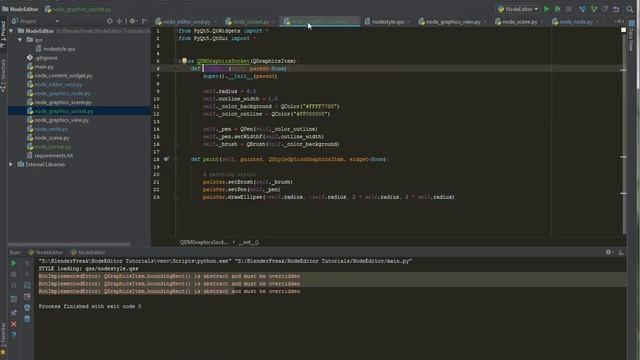
Task: Select the first NodeEditor tab in Run panel
Action: [x=45, y=252]
